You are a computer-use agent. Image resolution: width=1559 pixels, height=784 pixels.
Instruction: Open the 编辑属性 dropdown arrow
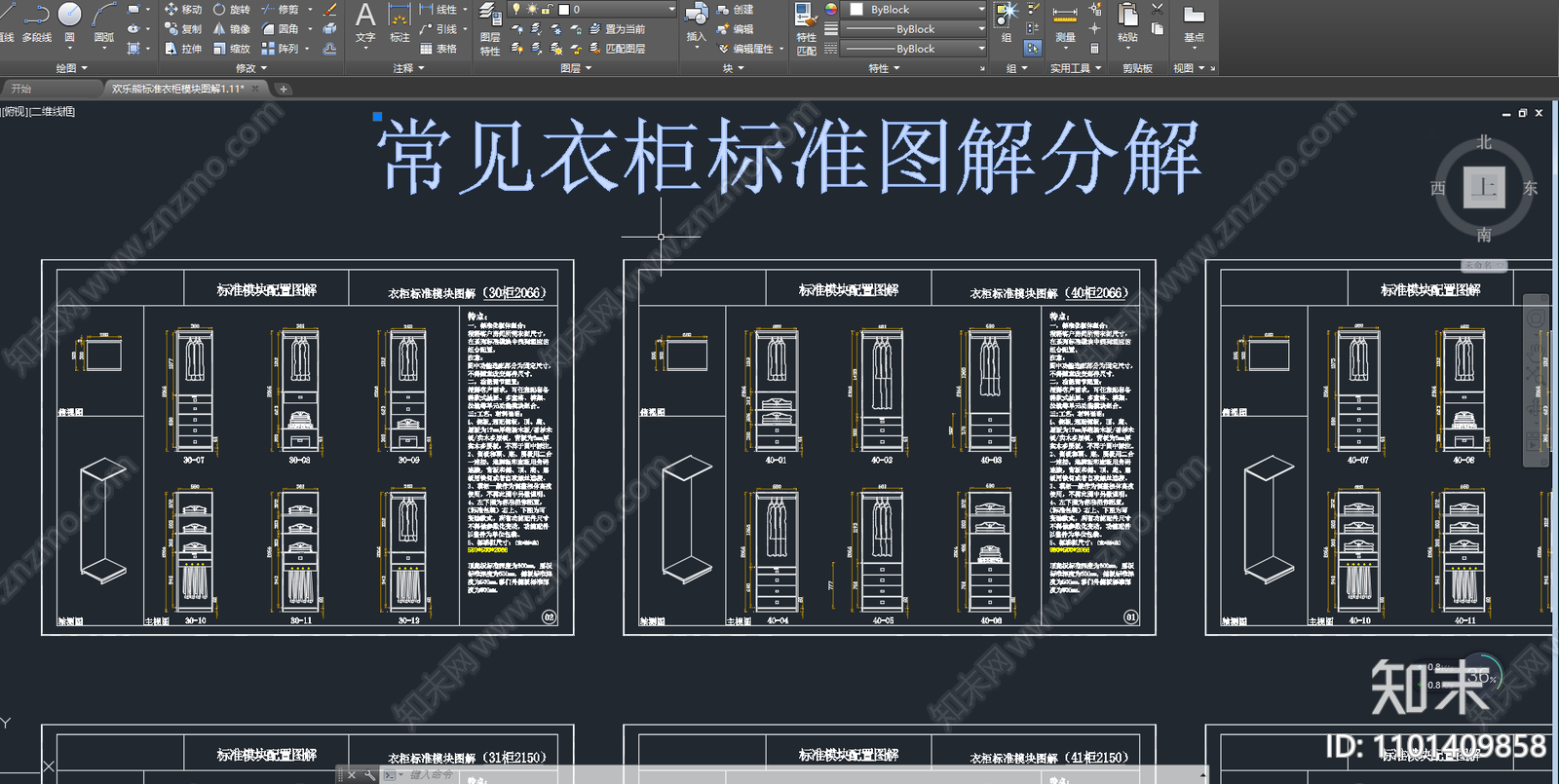[781, 48]
